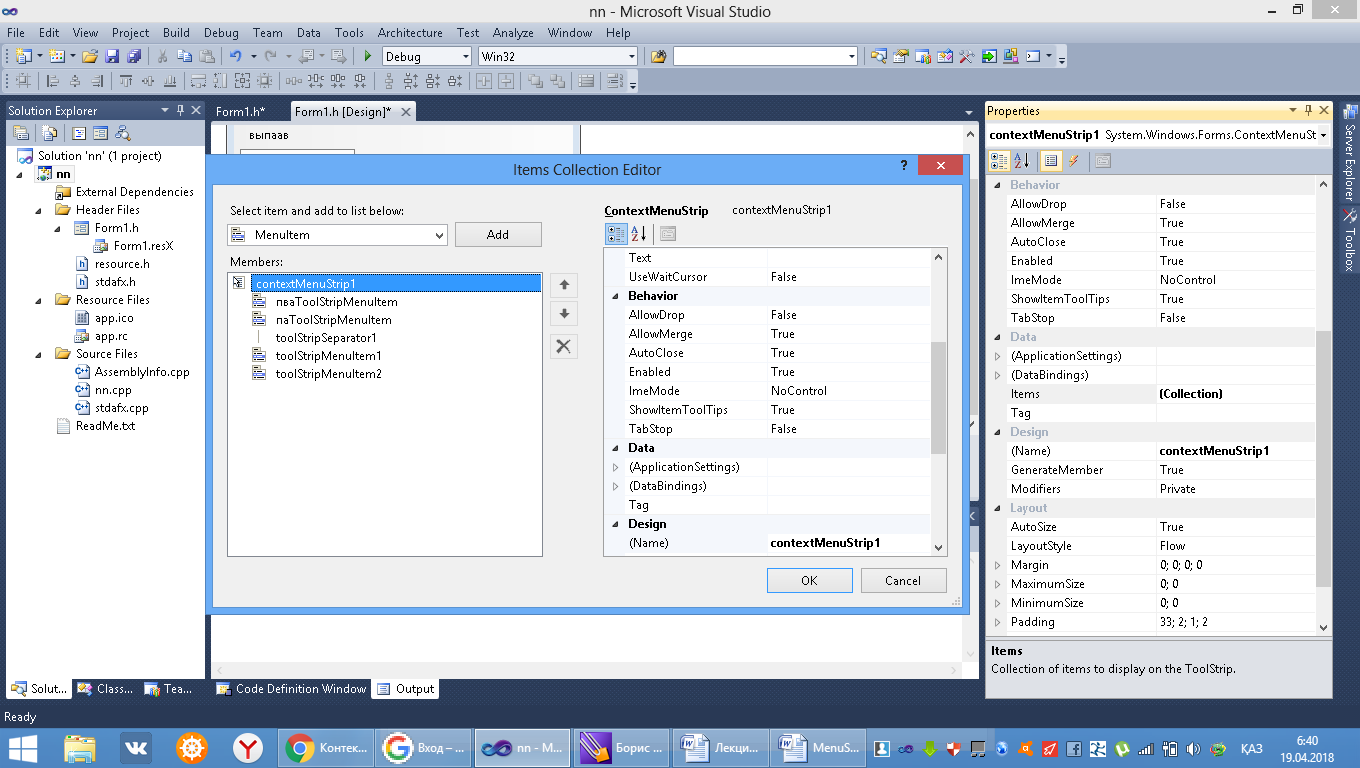1360x768 pixels.
Task: Click the Show All Files icon in Solution Explorer
Action: (x=48, y=133)
